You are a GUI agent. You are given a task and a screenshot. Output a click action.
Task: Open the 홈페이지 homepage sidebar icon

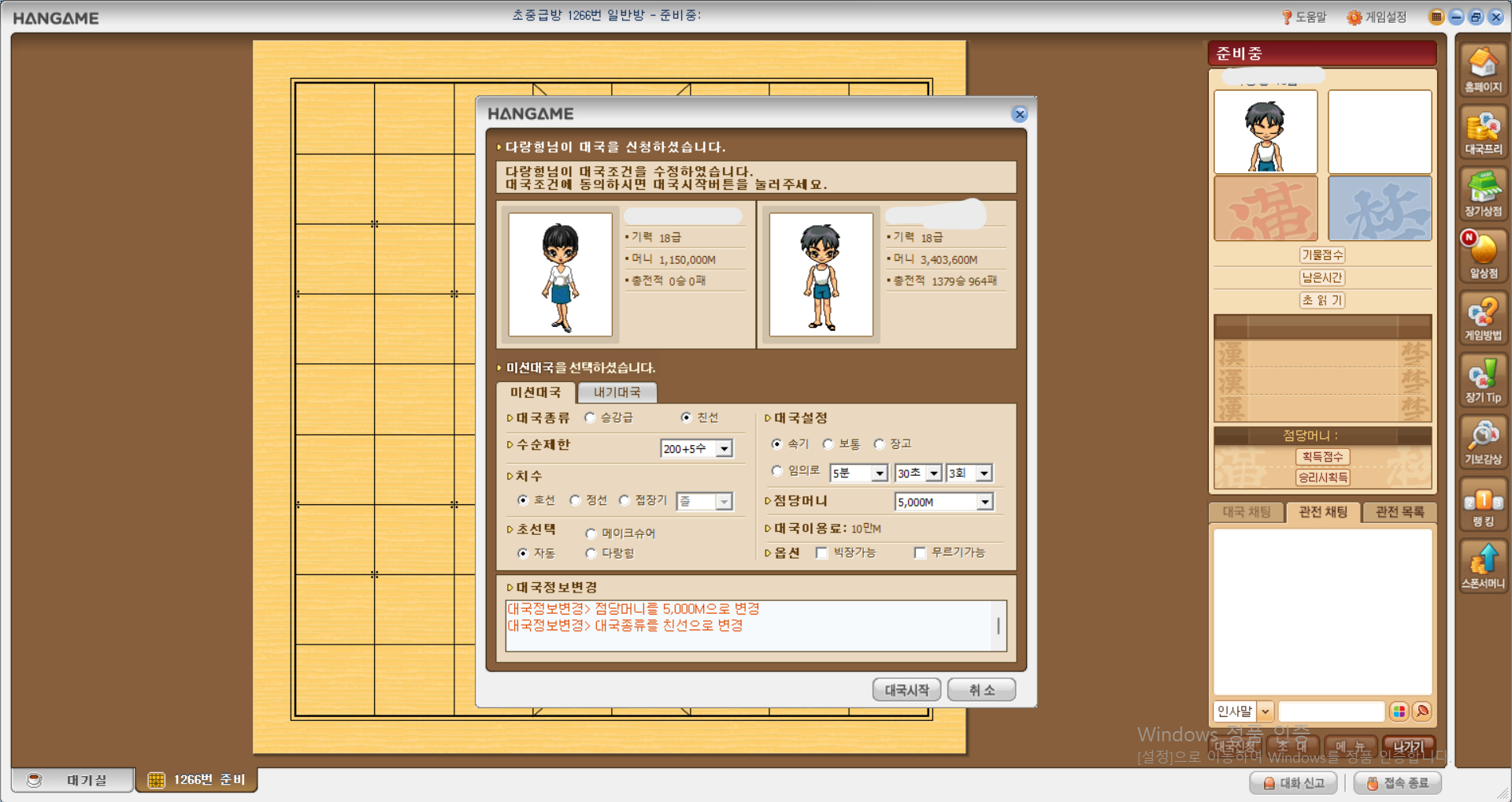(1483, 69)
